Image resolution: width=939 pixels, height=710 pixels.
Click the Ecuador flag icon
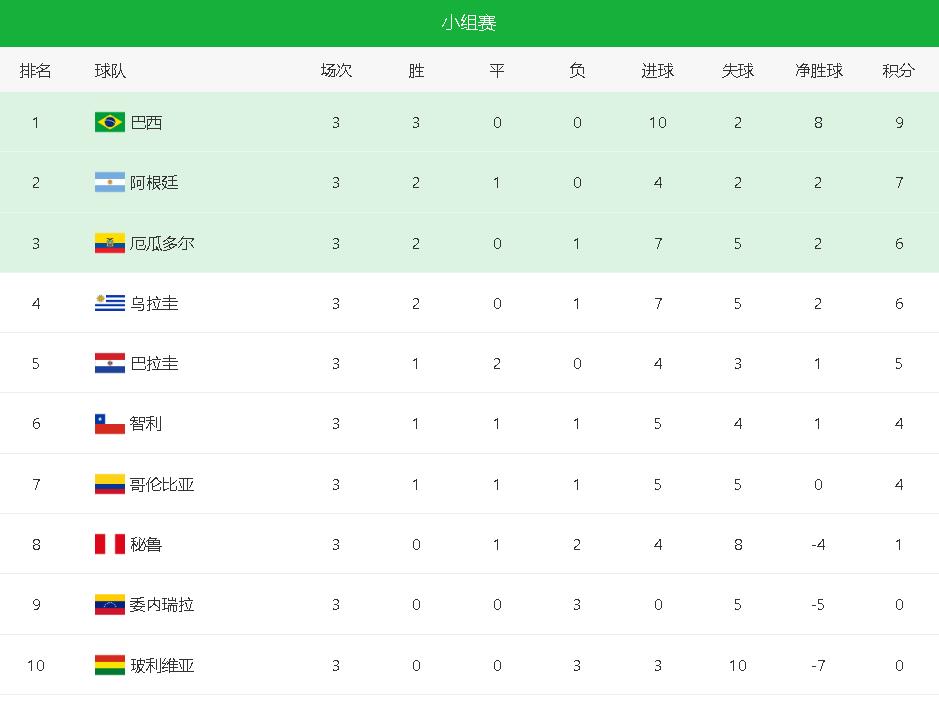click(109, 243)
